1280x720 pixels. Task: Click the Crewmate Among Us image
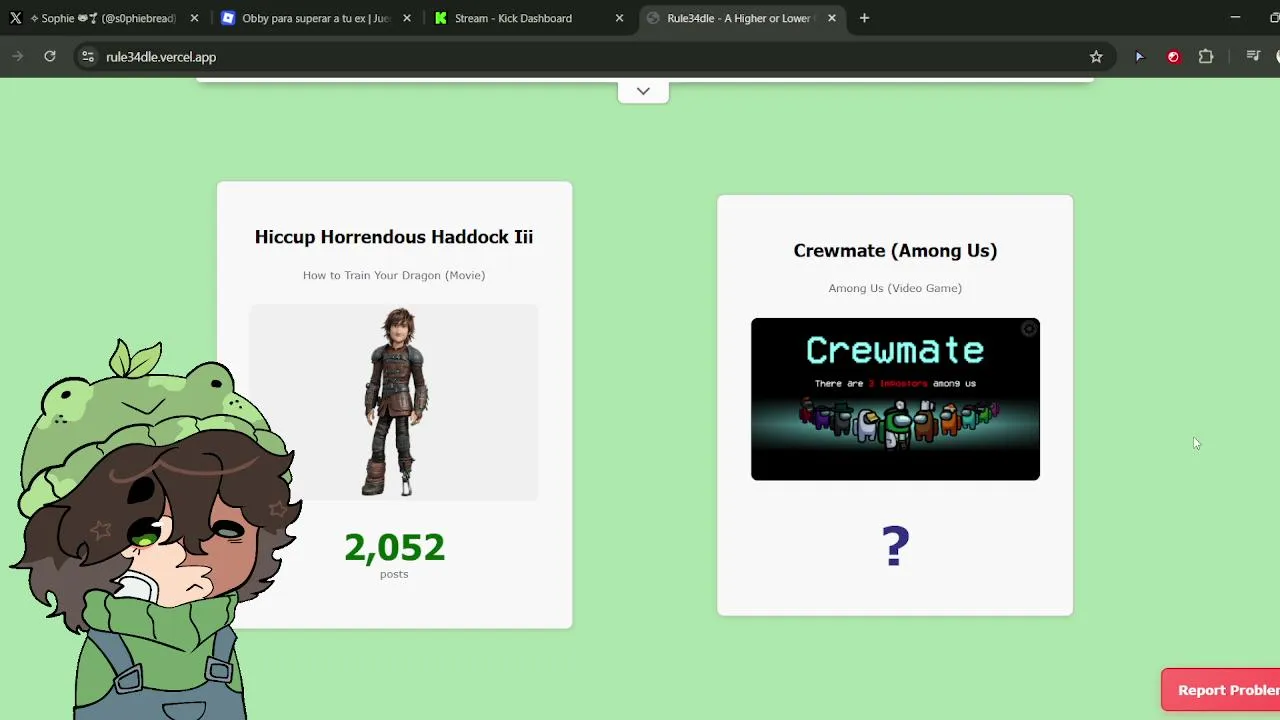coord(895,399)
